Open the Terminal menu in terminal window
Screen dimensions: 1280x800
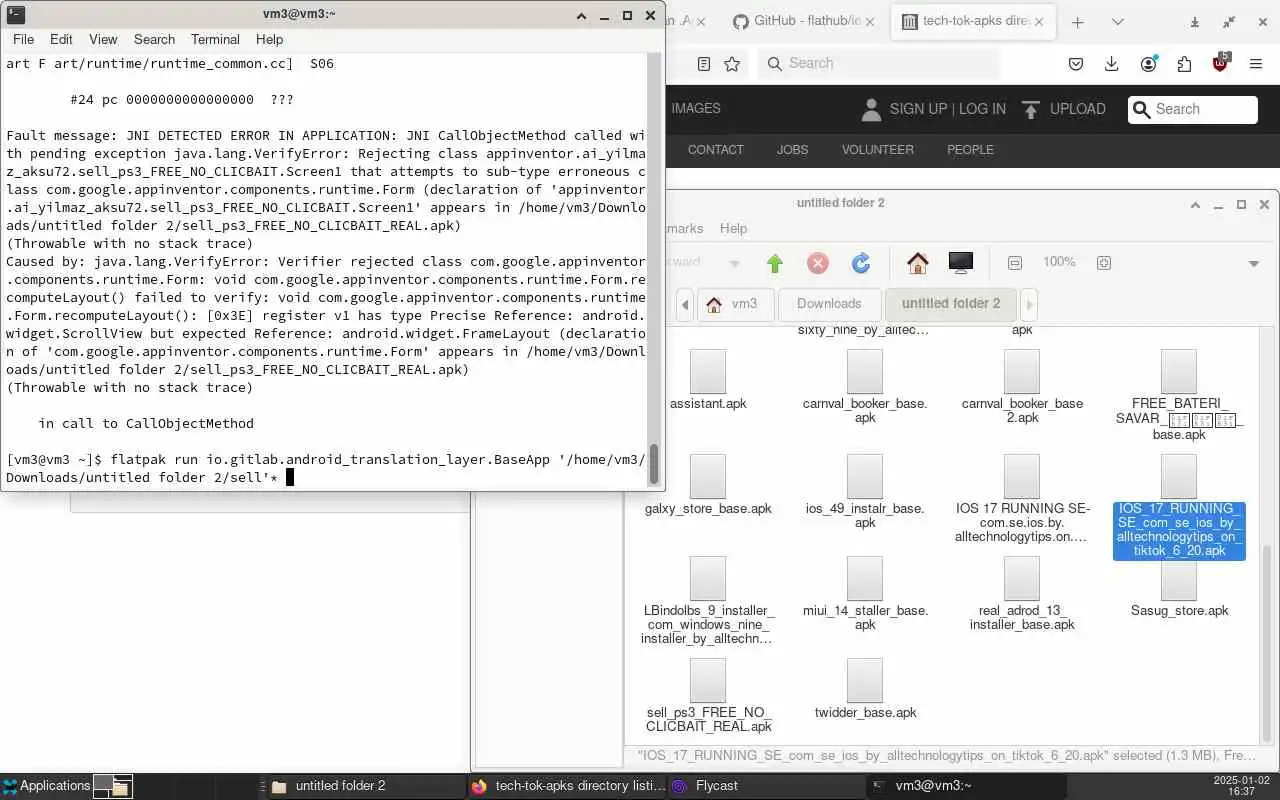[x=215, y=39]
